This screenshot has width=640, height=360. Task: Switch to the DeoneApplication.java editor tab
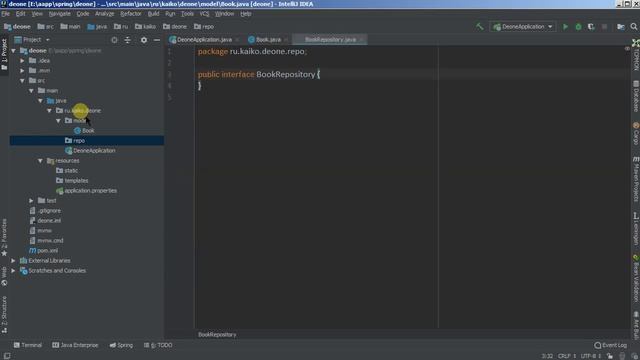click(204, 40)
